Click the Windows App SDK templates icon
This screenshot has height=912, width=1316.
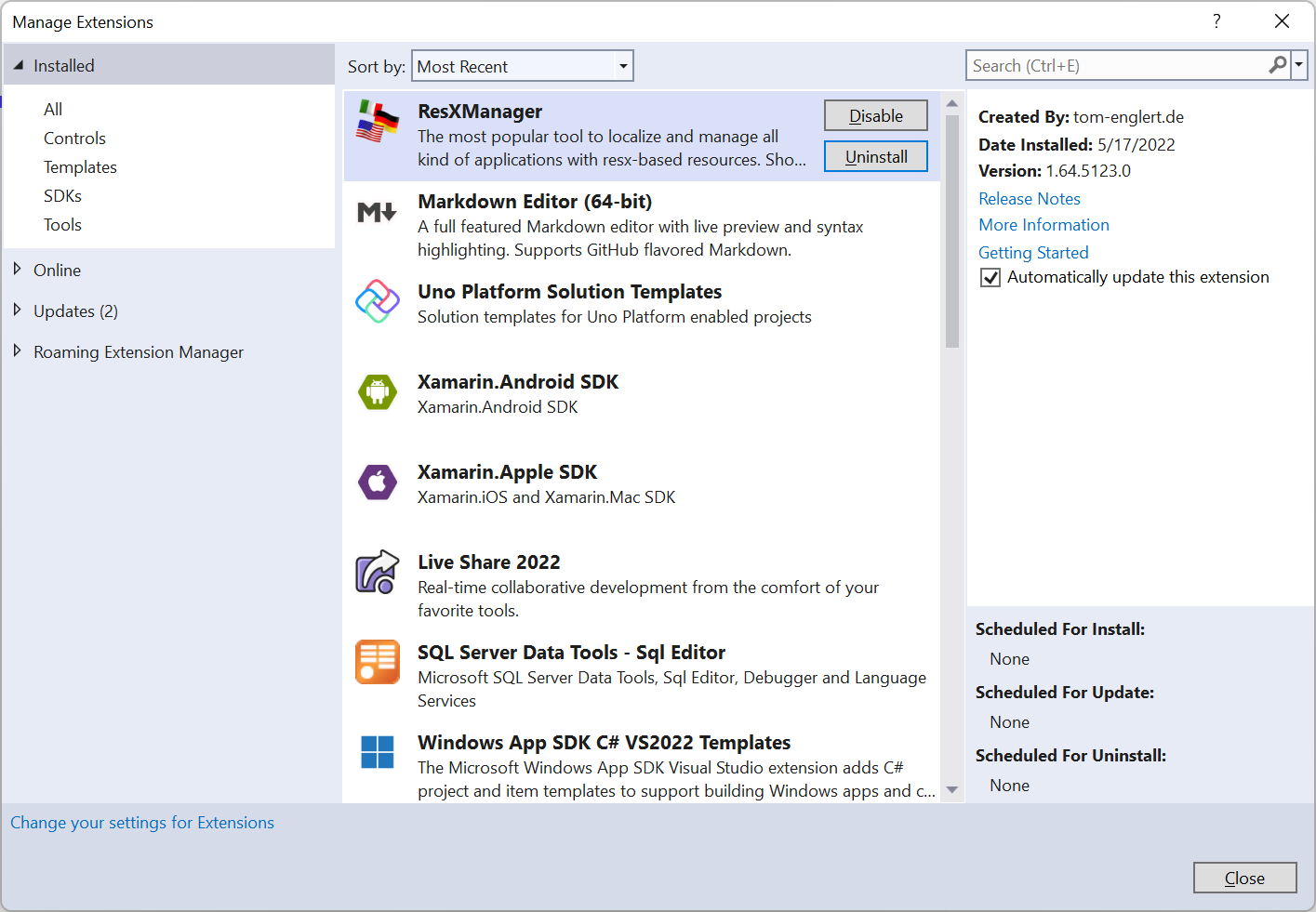[x=378, y=752]
